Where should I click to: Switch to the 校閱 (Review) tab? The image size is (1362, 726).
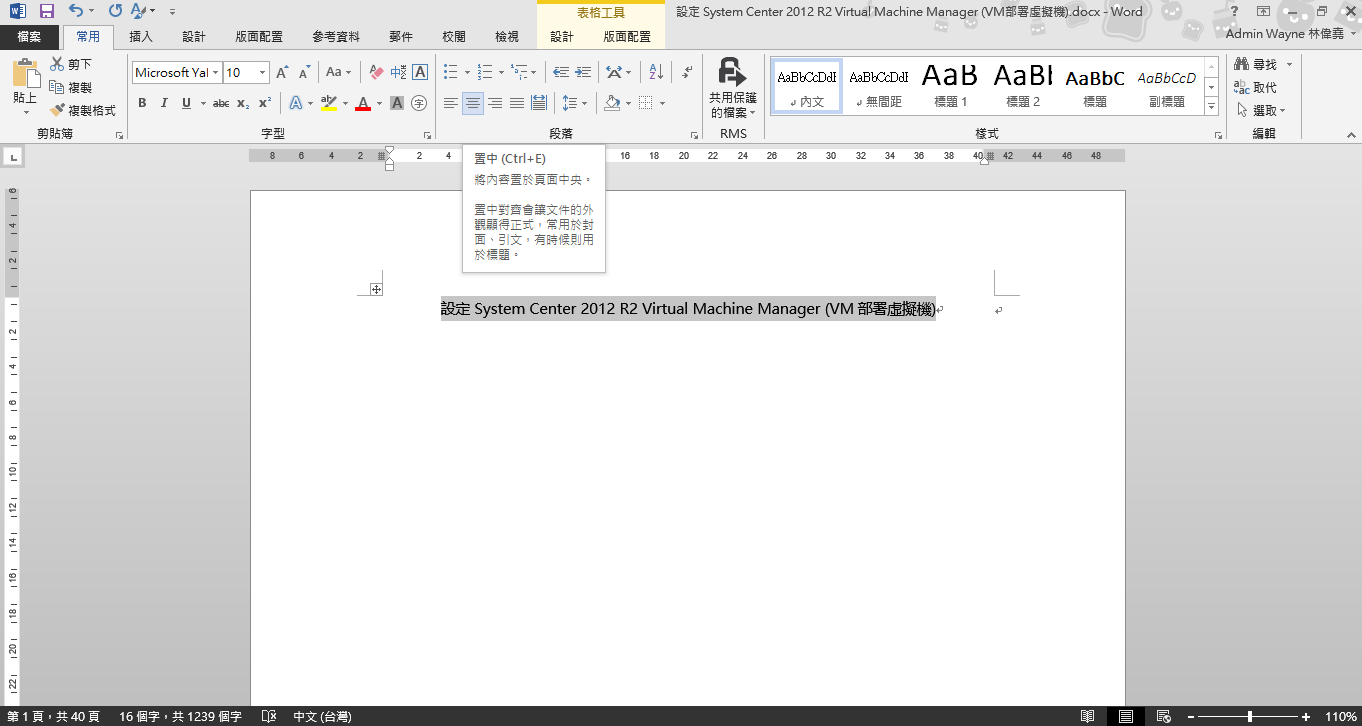[453, 37]
